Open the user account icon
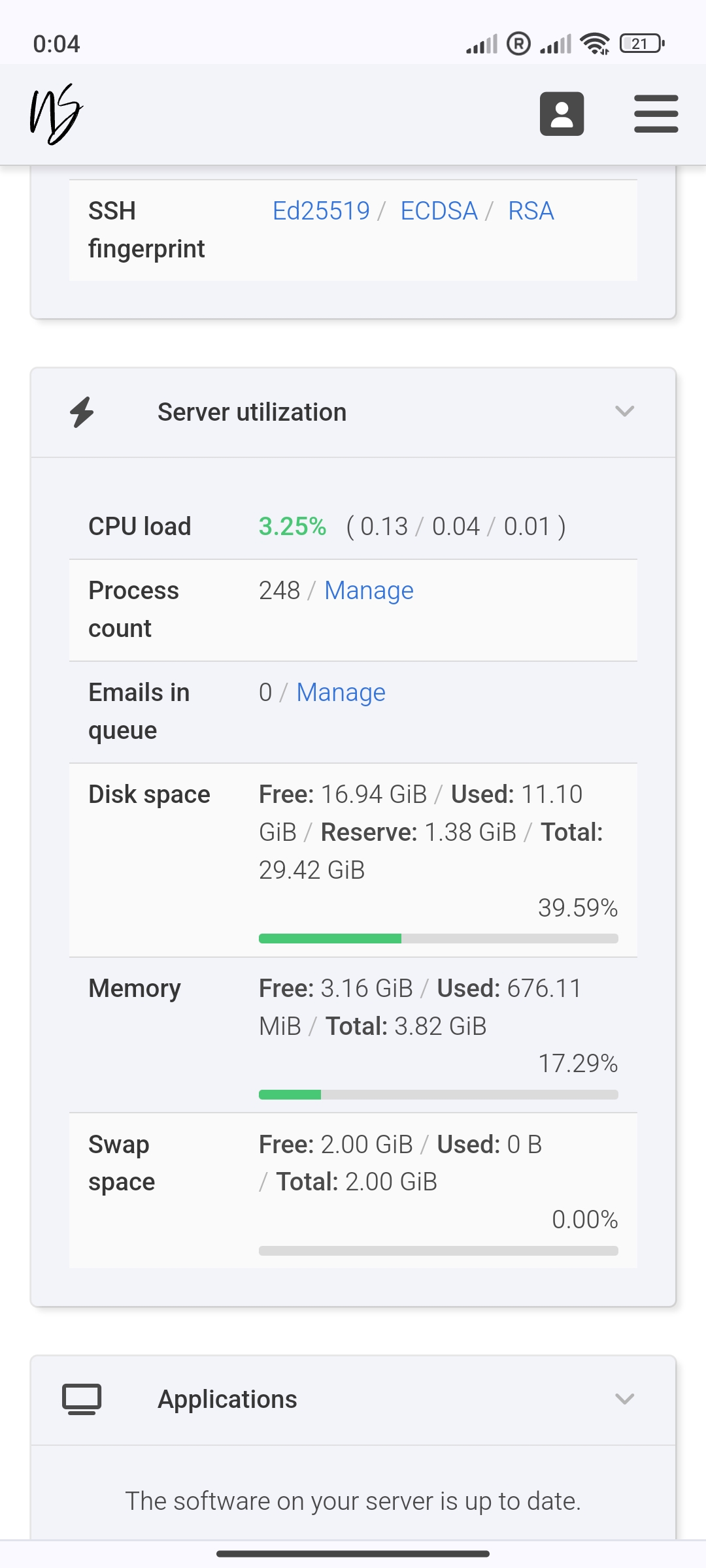 (x=562, y=114)
